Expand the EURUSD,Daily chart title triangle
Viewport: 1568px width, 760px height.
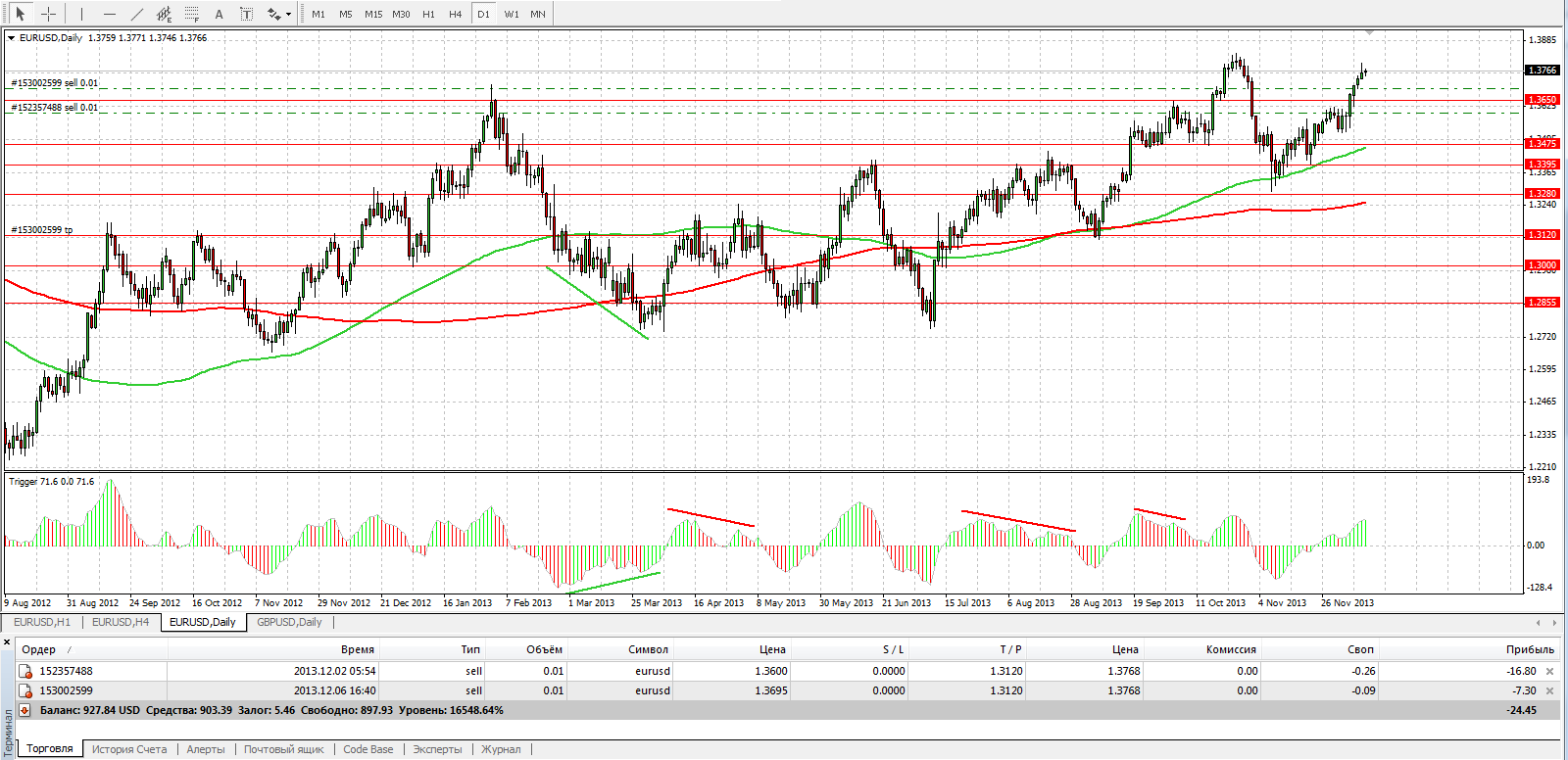[x=12, y=38]
